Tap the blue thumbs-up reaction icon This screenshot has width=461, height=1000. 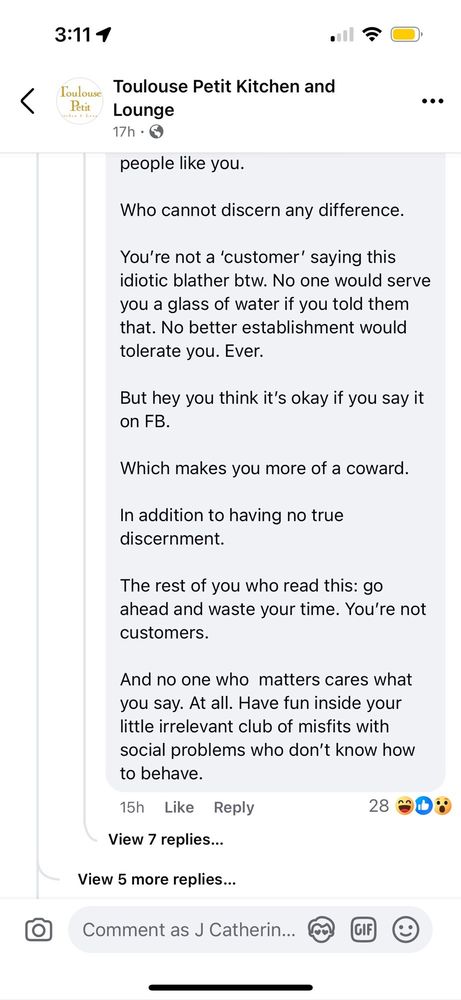[423, 807]
